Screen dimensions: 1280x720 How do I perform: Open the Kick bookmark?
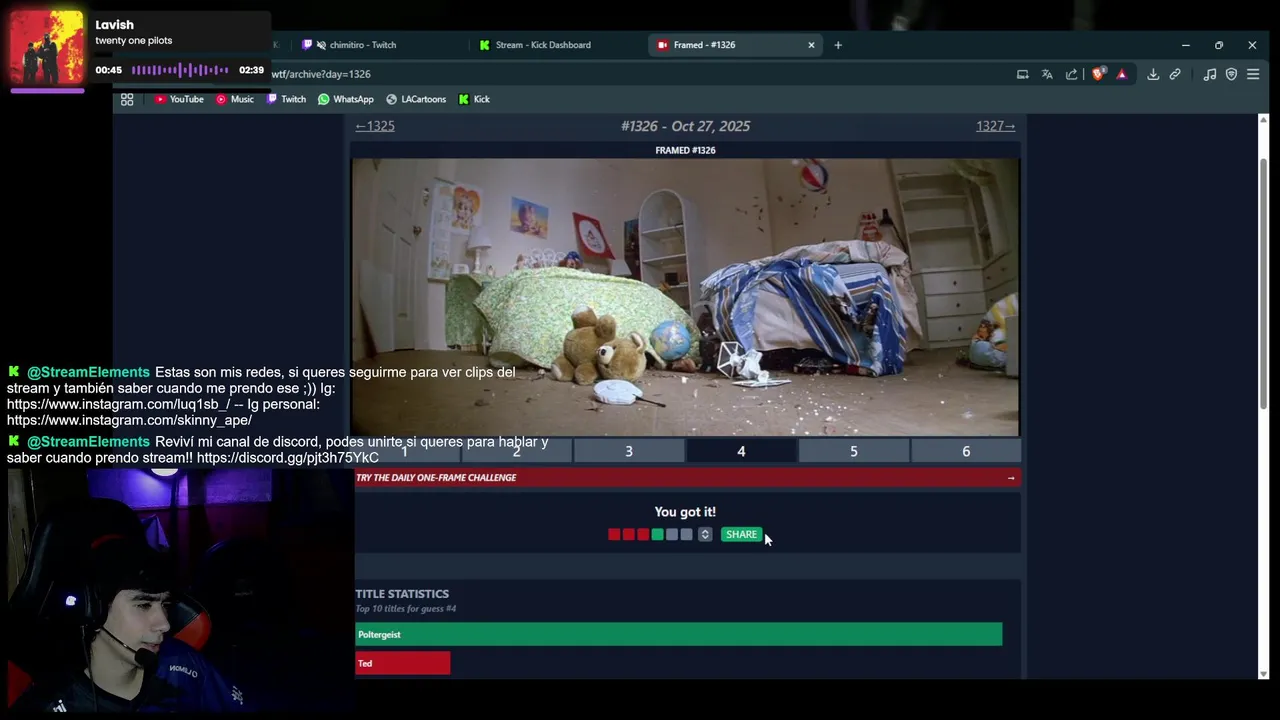[474, 99]
